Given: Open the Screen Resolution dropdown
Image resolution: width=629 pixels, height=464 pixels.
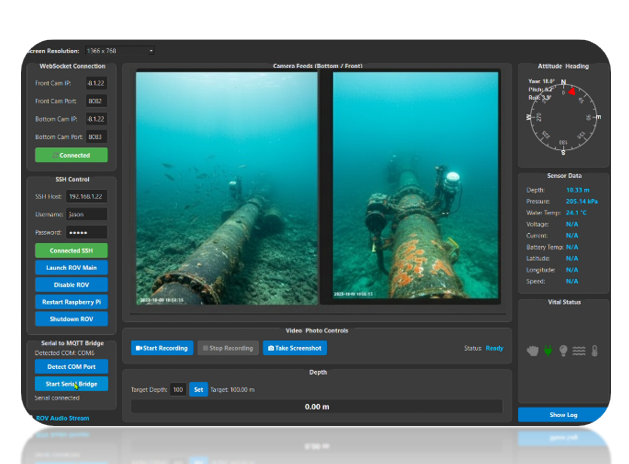Looking at the screenshot, I should pos(120,51).
